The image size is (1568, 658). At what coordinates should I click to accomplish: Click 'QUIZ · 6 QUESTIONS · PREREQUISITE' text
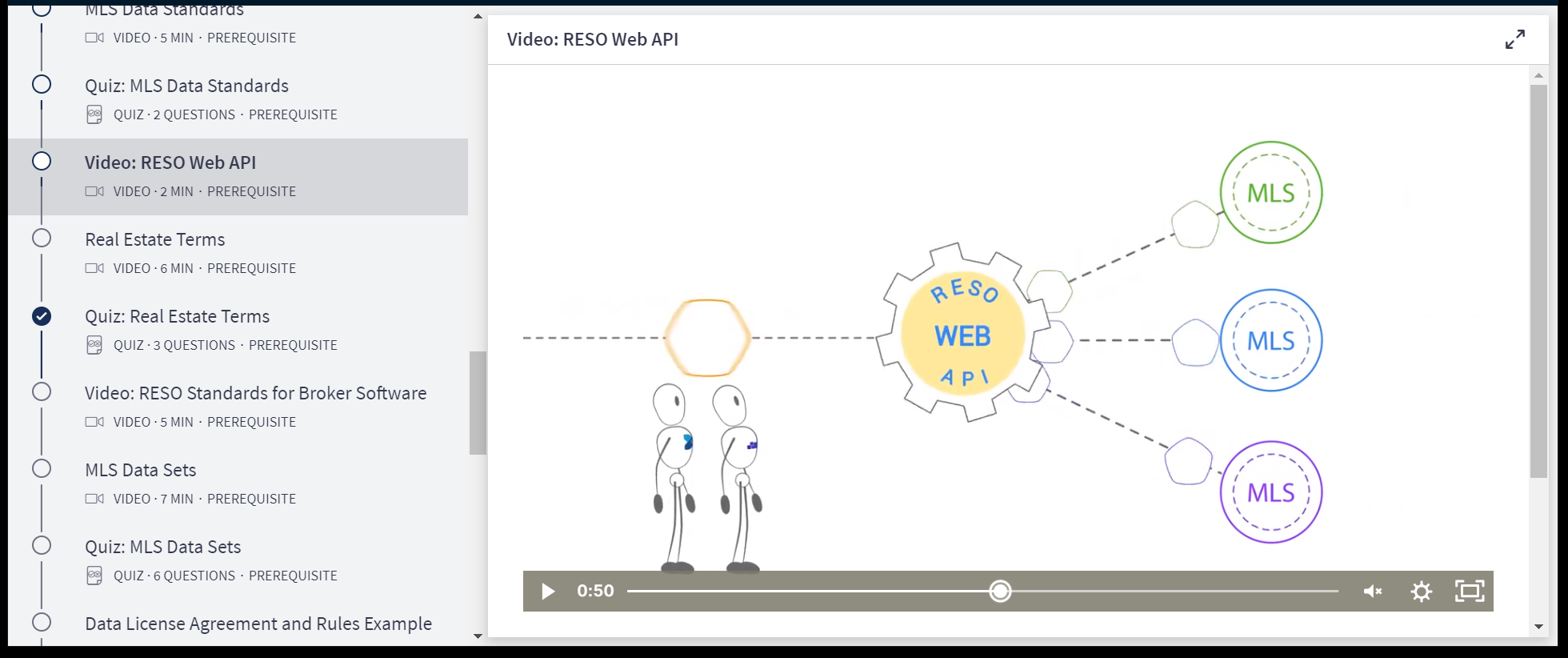[226, 576]
